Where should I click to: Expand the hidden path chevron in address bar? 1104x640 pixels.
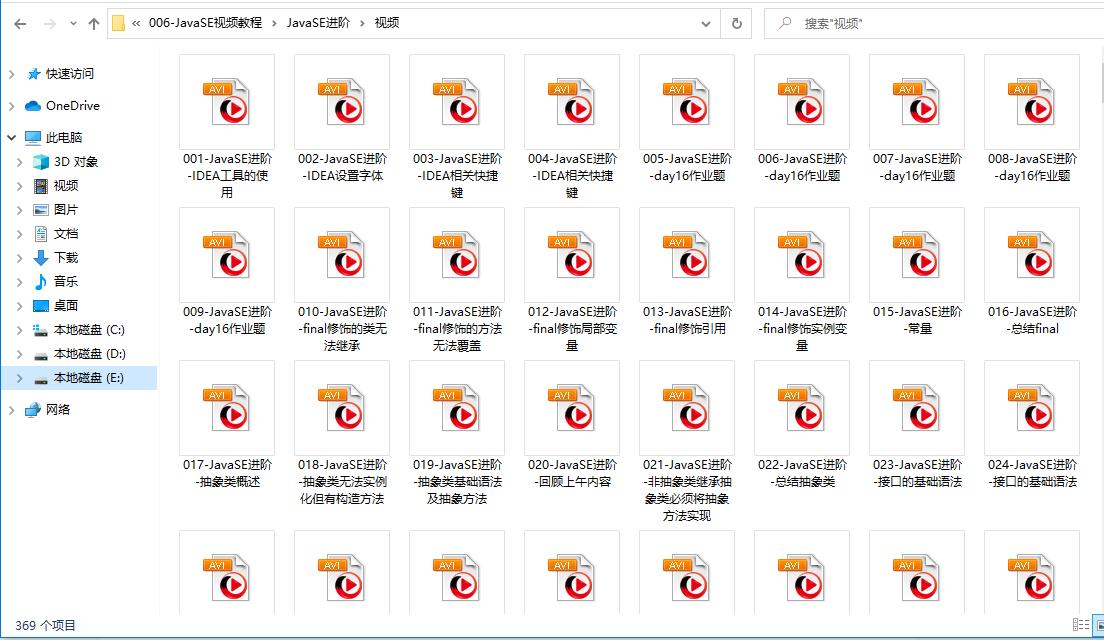coord(136,23)
